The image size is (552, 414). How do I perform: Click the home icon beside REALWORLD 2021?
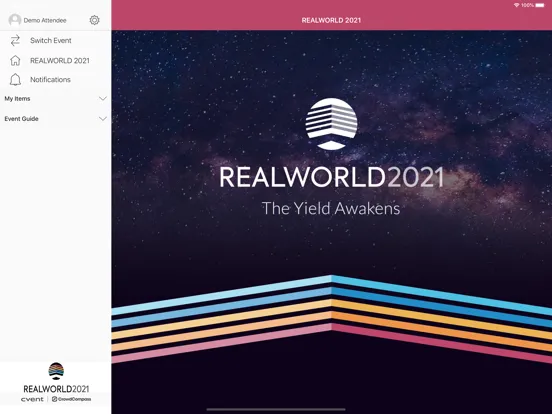[15, 61]
